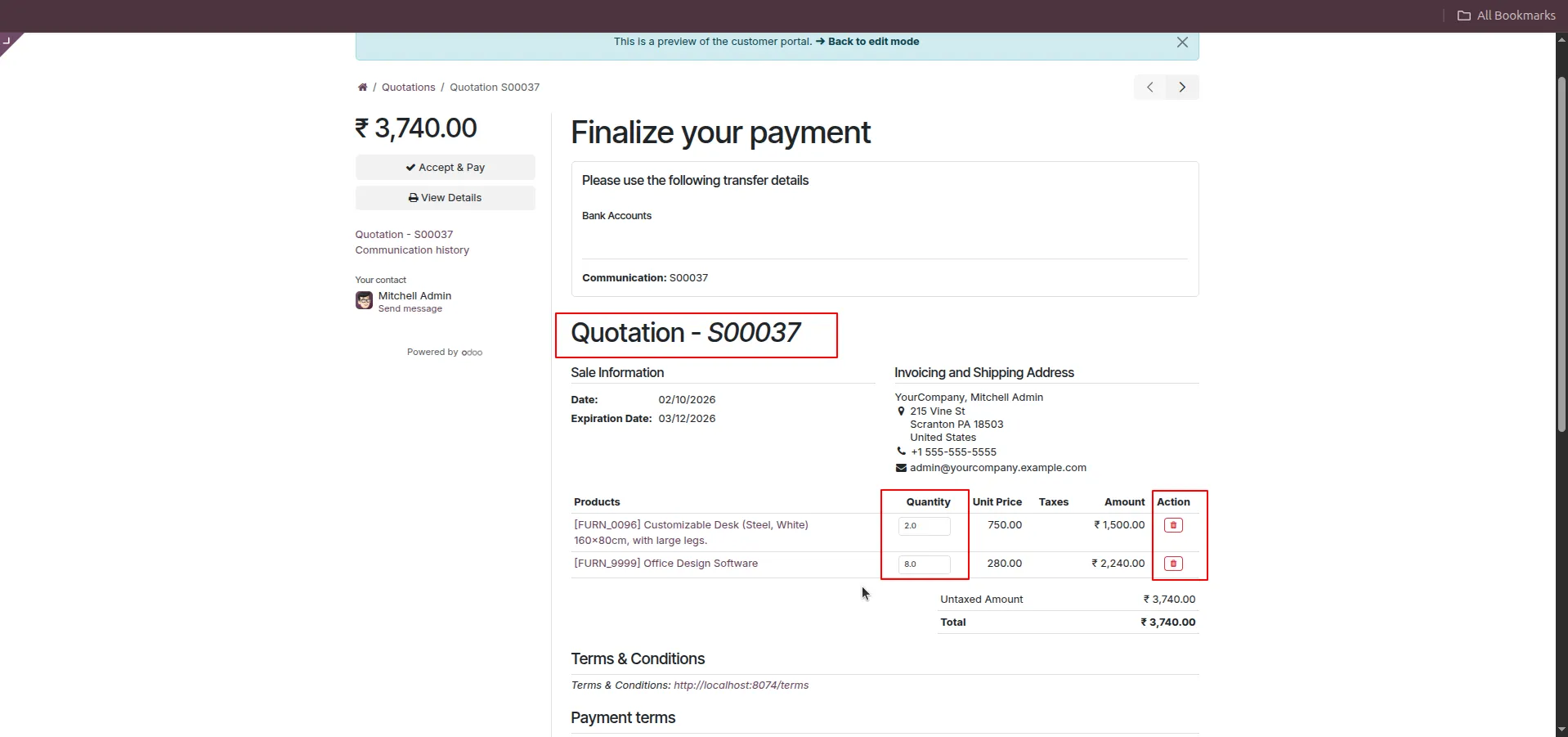Screen dimensions: 1568x737
Task: Close the portal preview banner
Action: pos(1182,43)
